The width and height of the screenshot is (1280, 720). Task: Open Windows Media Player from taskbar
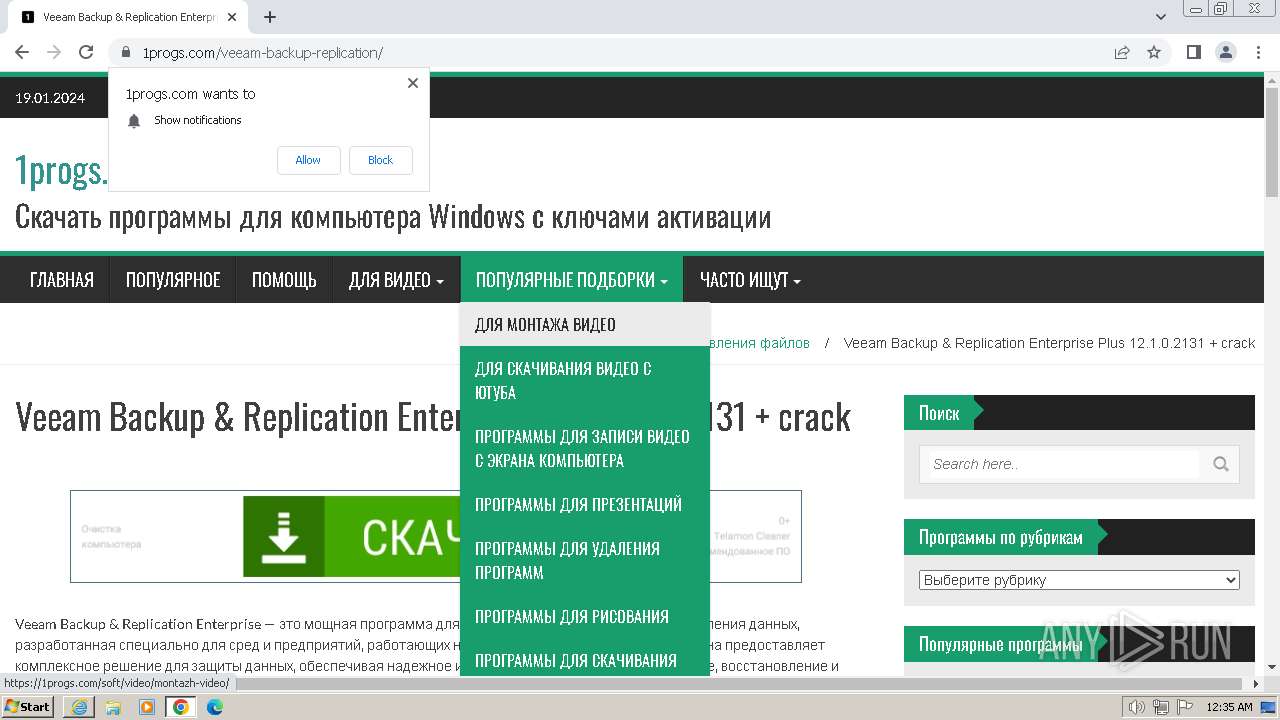[x=147, y=707]
